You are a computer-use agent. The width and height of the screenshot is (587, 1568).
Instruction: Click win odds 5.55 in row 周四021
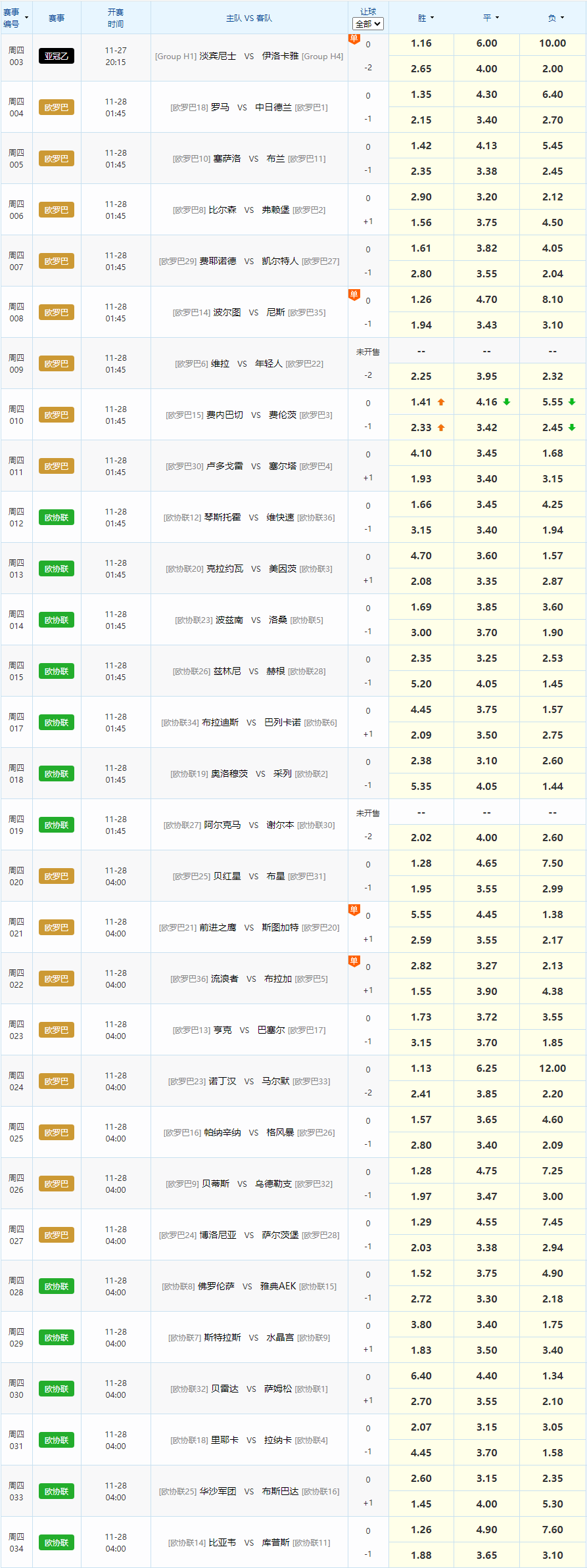[x=421, y=915]
